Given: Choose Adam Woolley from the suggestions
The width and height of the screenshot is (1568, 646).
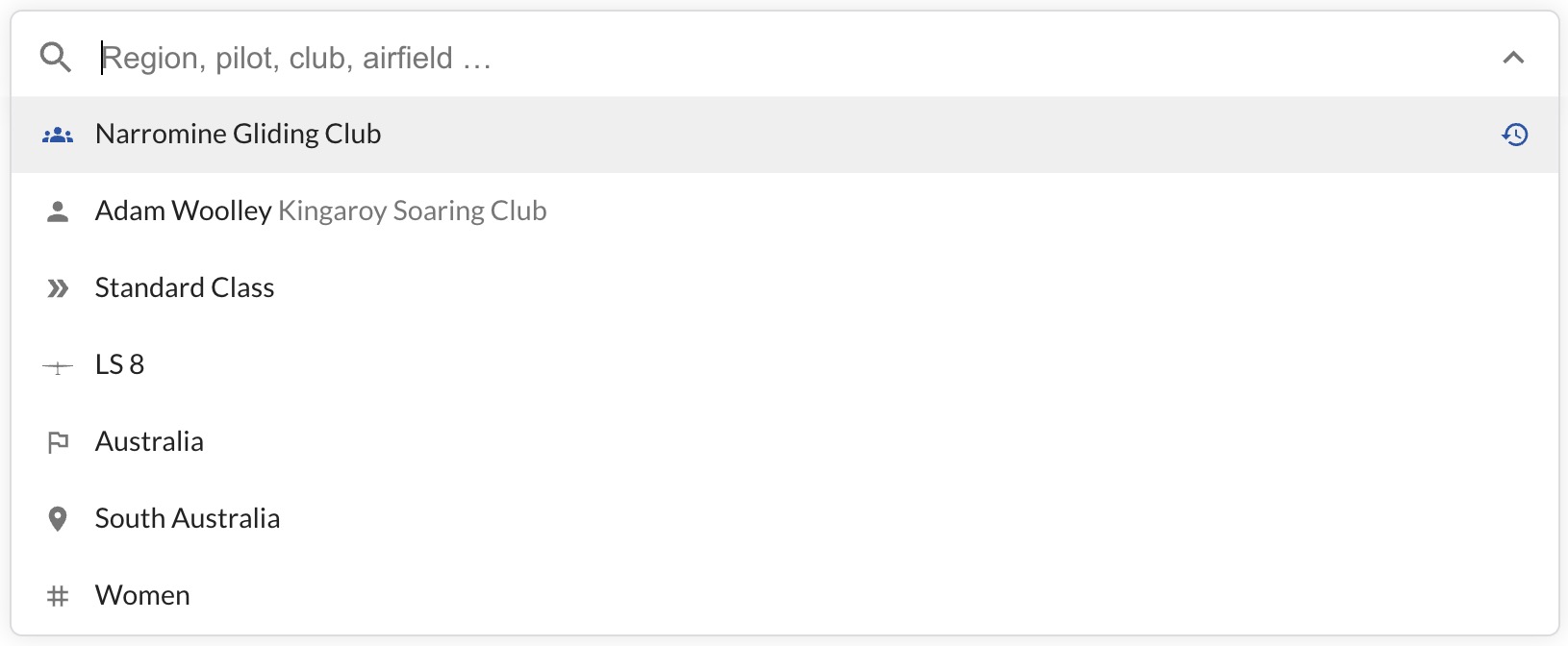Looking at the screenshot, I should pyautogui.click(x=785, y=211).
